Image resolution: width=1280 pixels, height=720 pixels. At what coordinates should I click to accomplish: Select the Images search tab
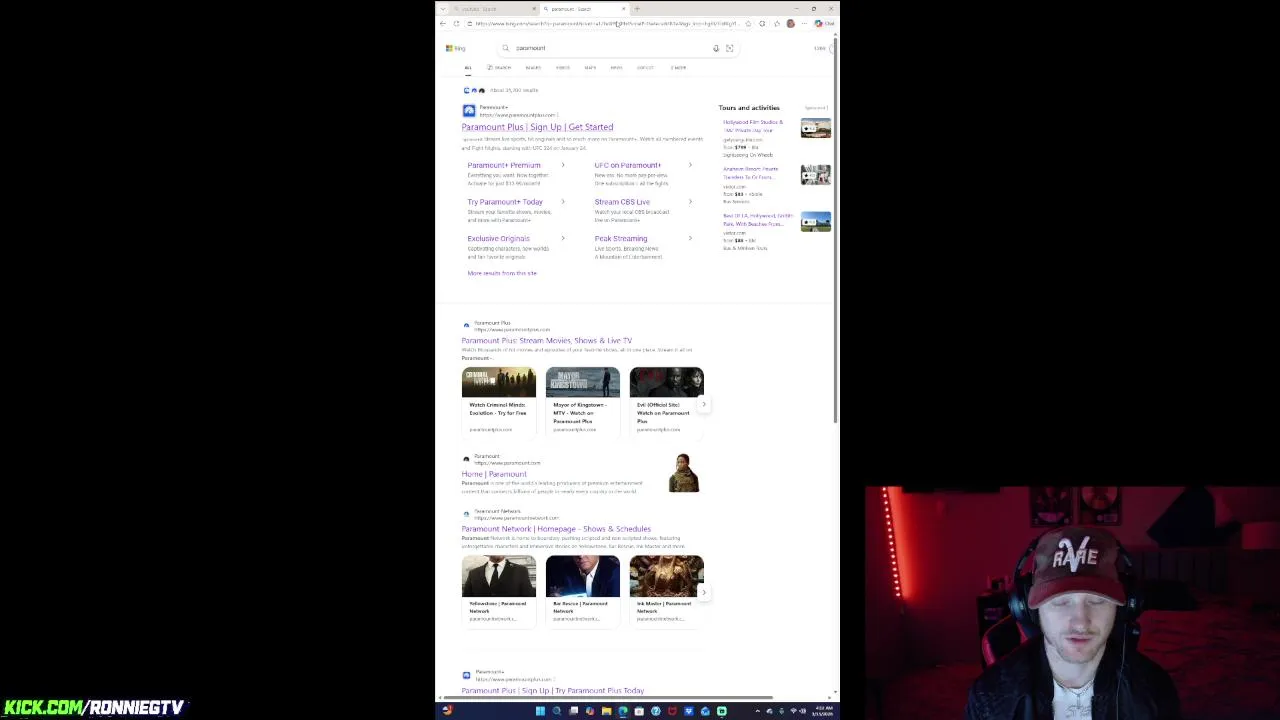coord(533,67)
